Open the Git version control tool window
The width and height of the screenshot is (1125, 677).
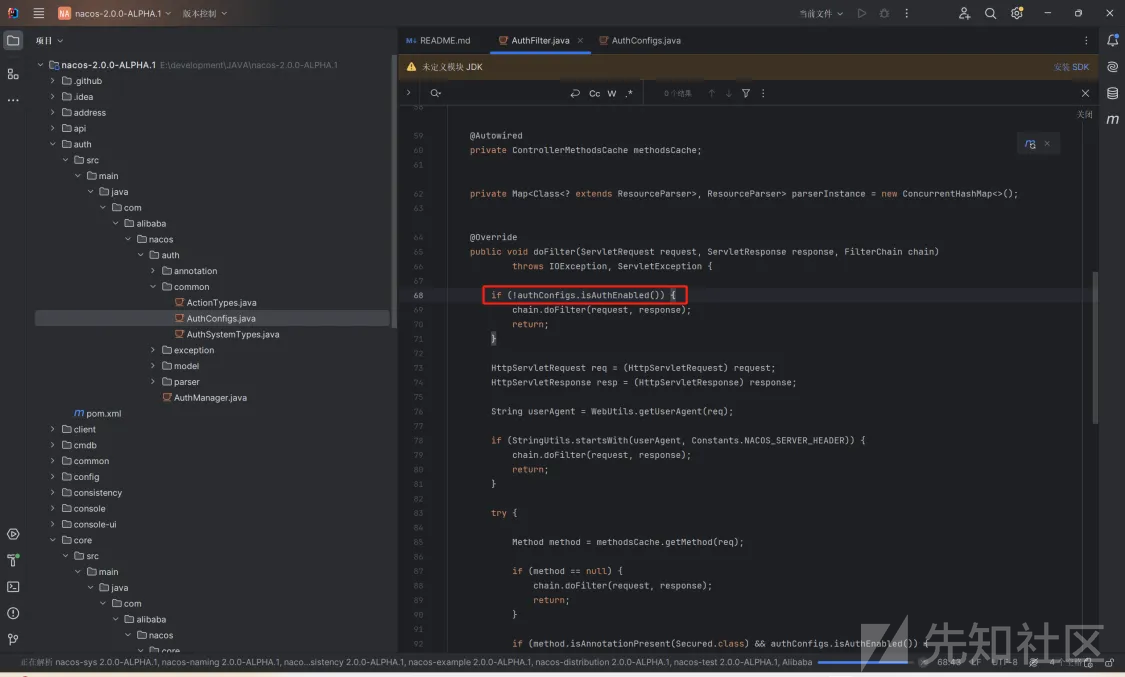coord(13,639)
